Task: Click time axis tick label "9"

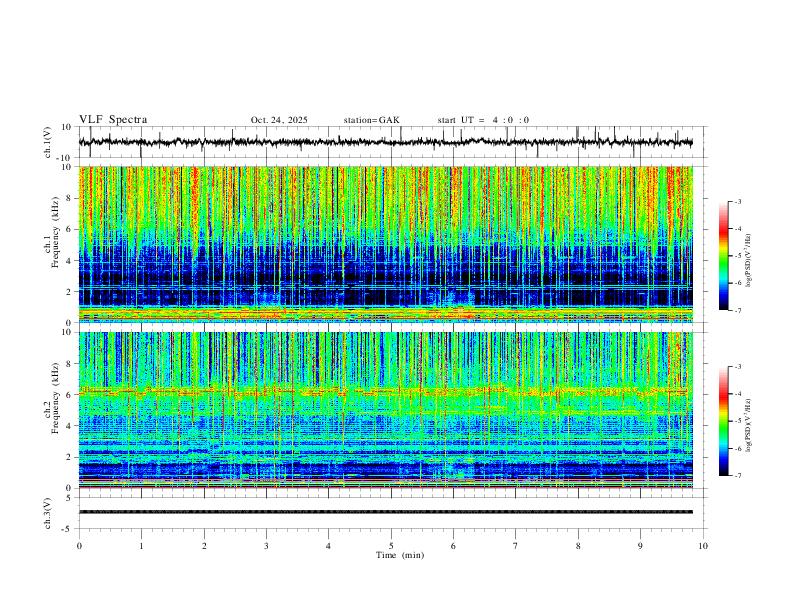Action: [x=640, y=546]
